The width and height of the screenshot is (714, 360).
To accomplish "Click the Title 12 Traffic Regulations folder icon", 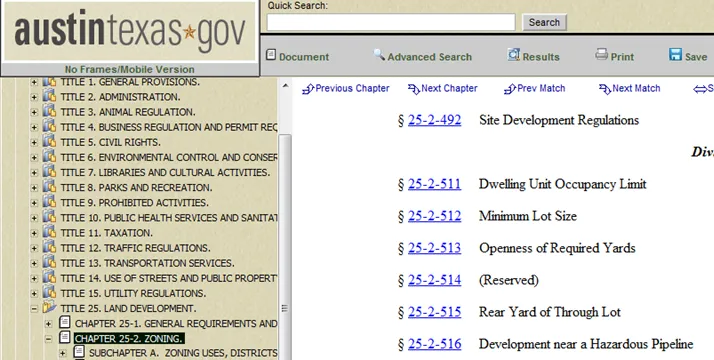I will pos(49,247).
